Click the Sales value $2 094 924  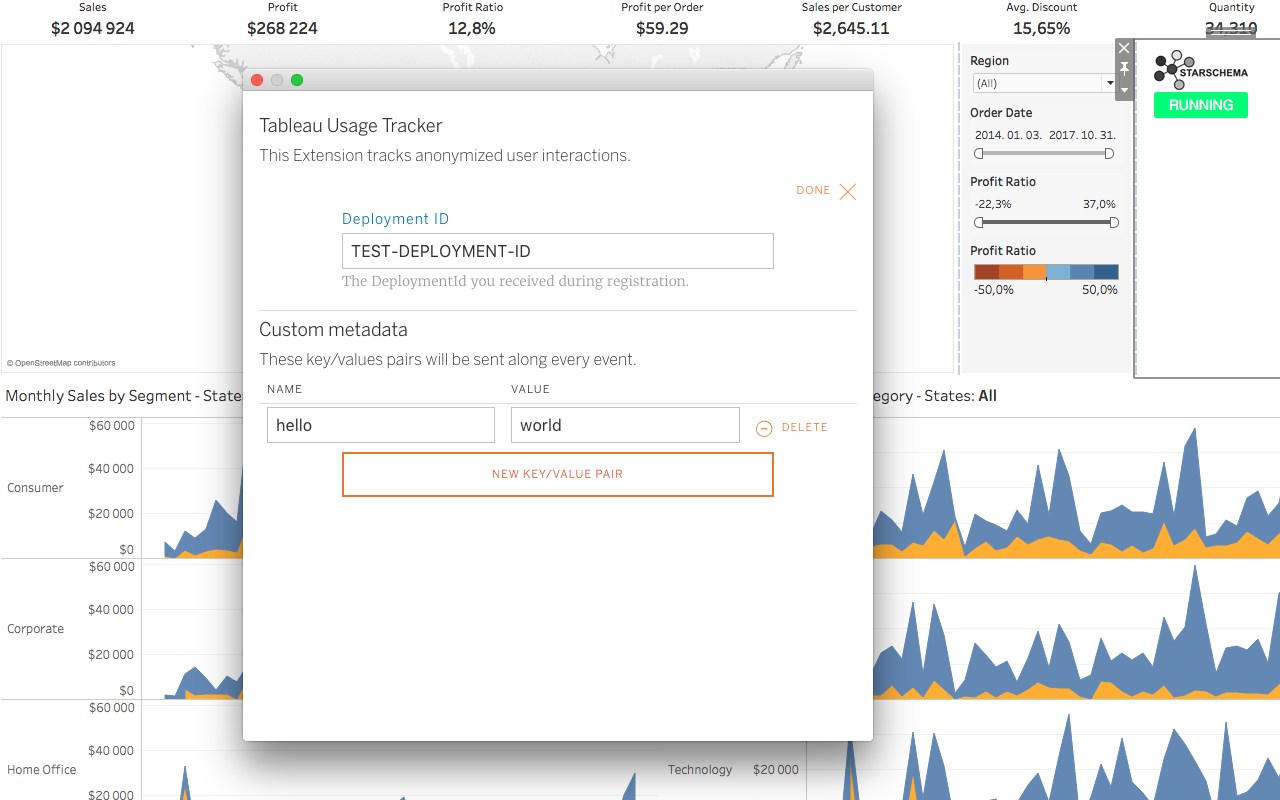coord(93,28)
